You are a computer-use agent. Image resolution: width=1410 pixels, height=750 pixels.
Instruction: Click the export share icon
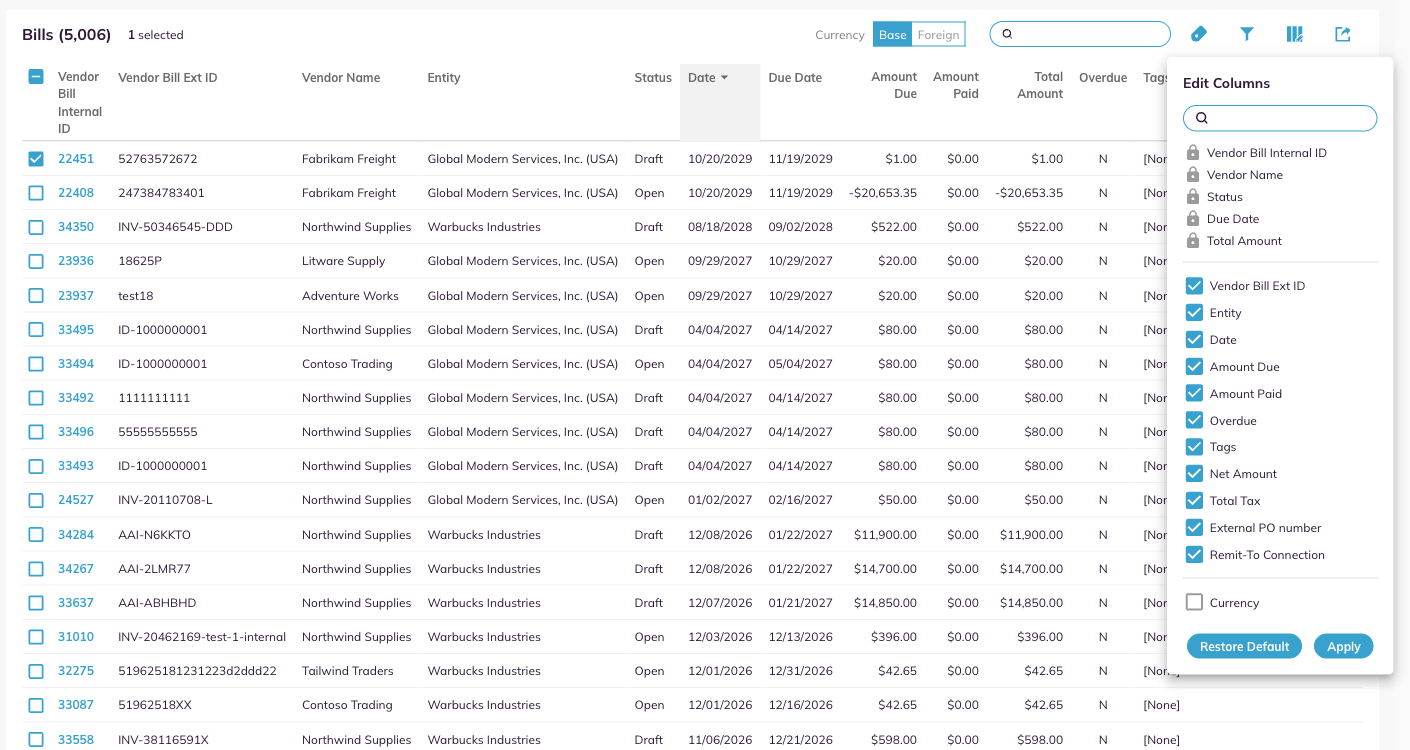tap(1343, 34)
